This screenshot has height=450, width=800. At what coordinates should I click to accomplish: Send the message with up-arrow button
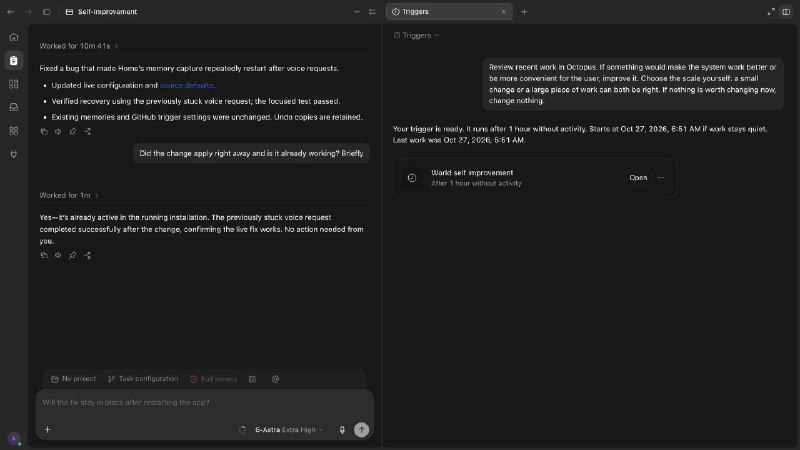361,430
